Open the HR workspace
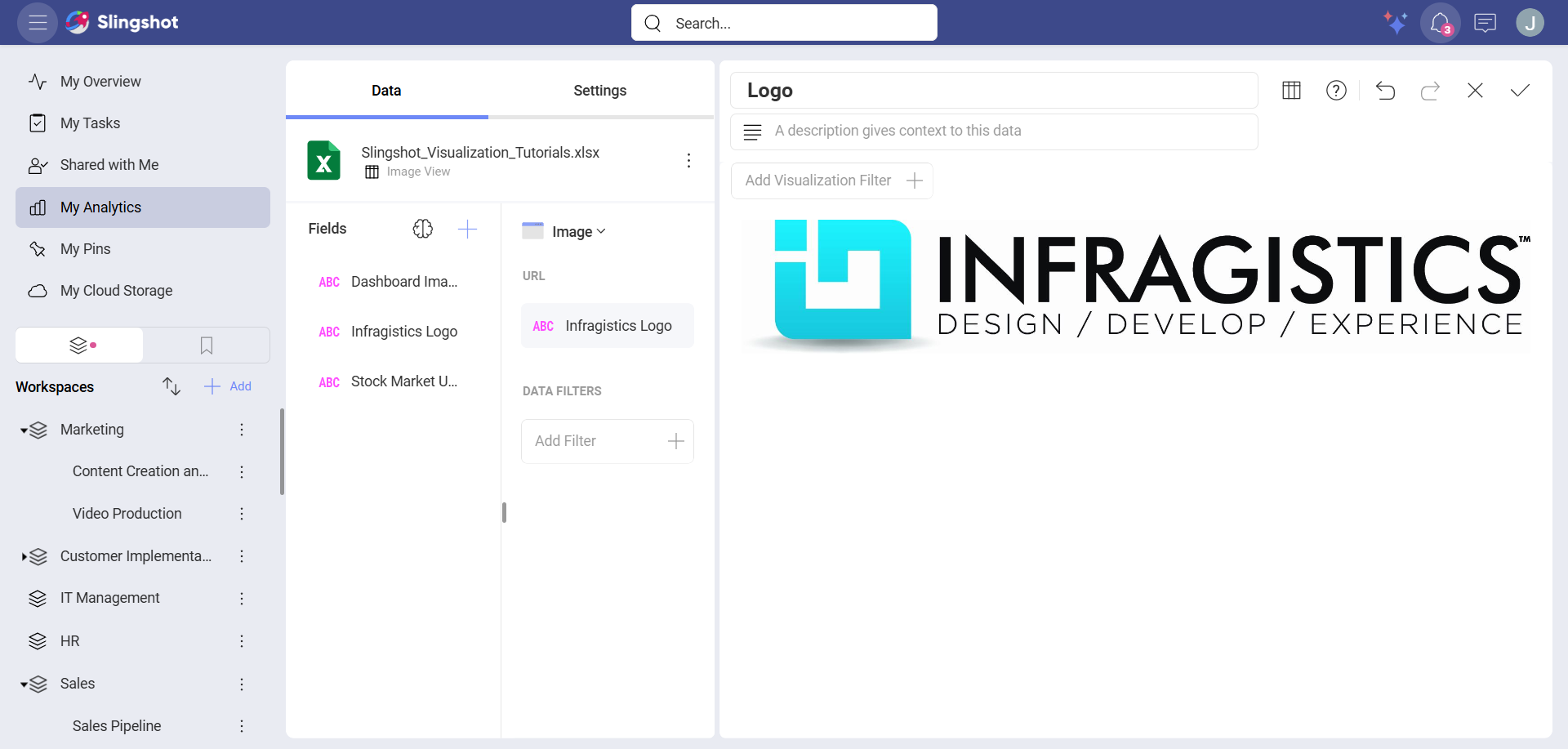Viewport: 1568px width, 749px height. click(70, 641)
